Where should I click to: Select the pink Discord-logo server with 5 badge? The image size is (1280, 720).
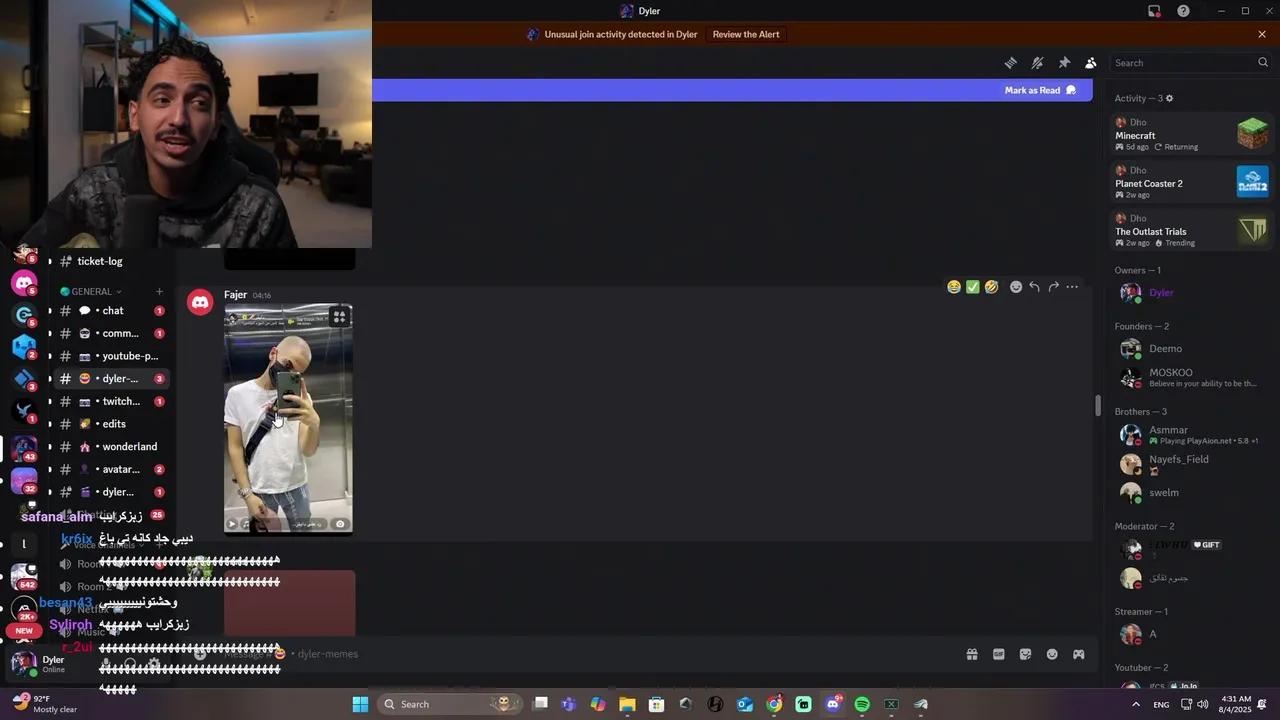coord(24,283)
